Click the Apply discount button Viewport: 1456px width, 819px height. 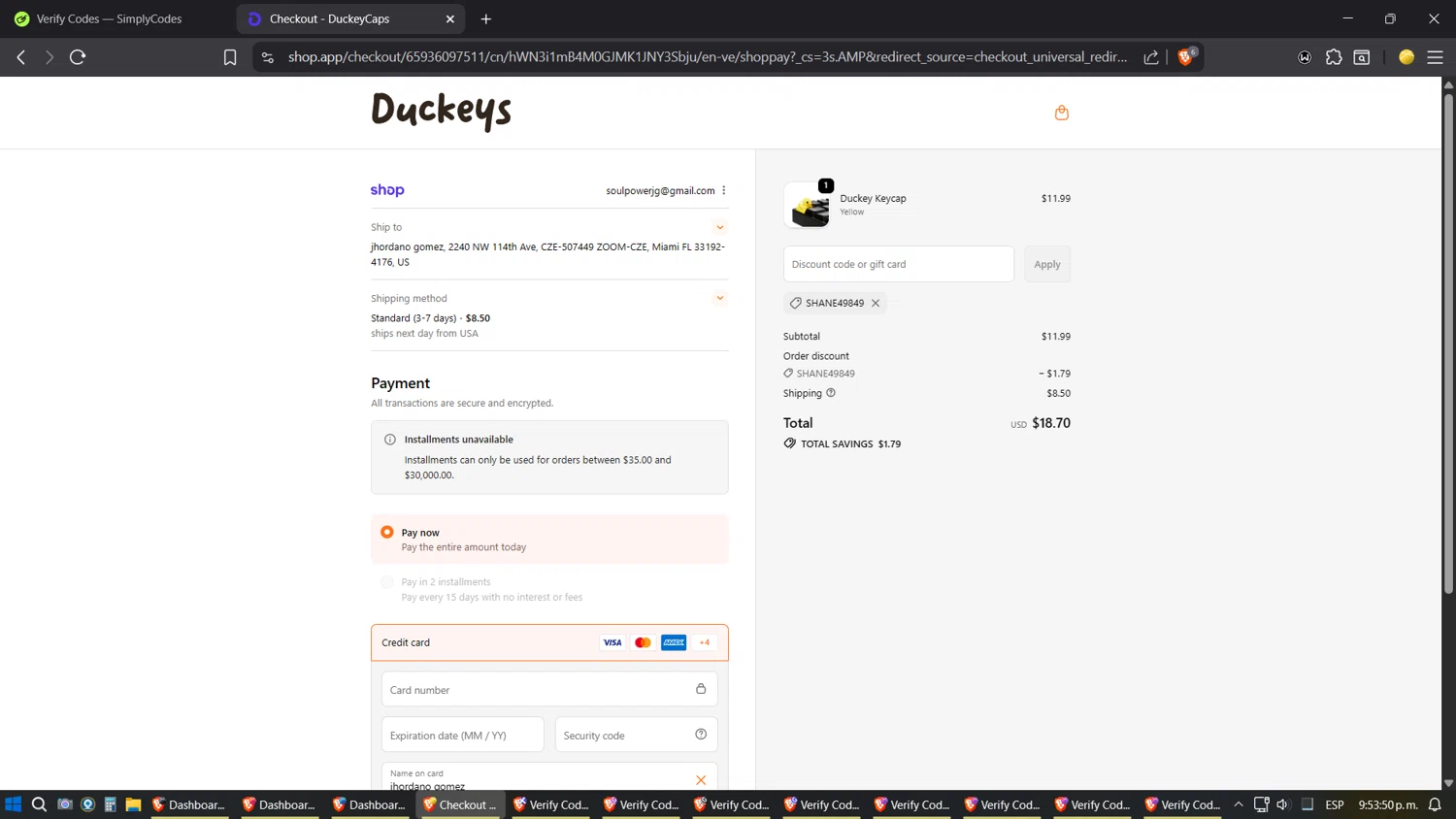(1047, 264)
